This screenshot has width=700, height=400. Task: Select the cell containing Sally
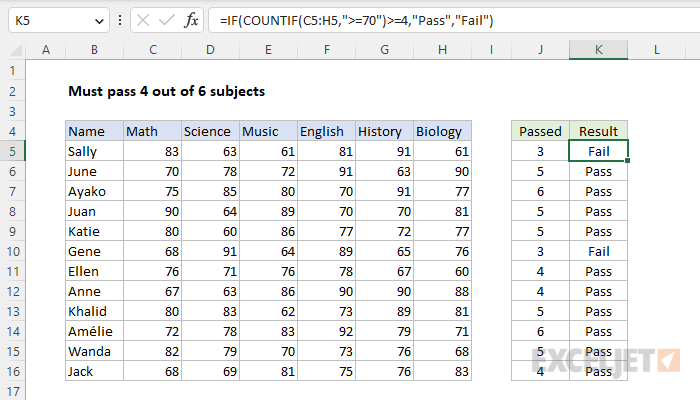94,151
